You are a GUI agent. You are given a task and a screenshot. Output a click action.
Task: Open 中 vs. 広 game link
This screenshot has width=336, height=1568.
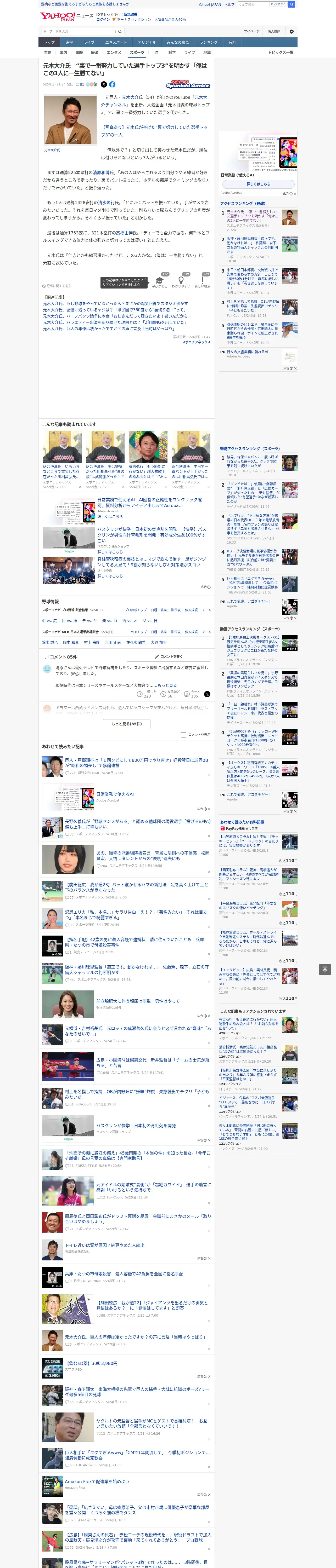point(49,621)
